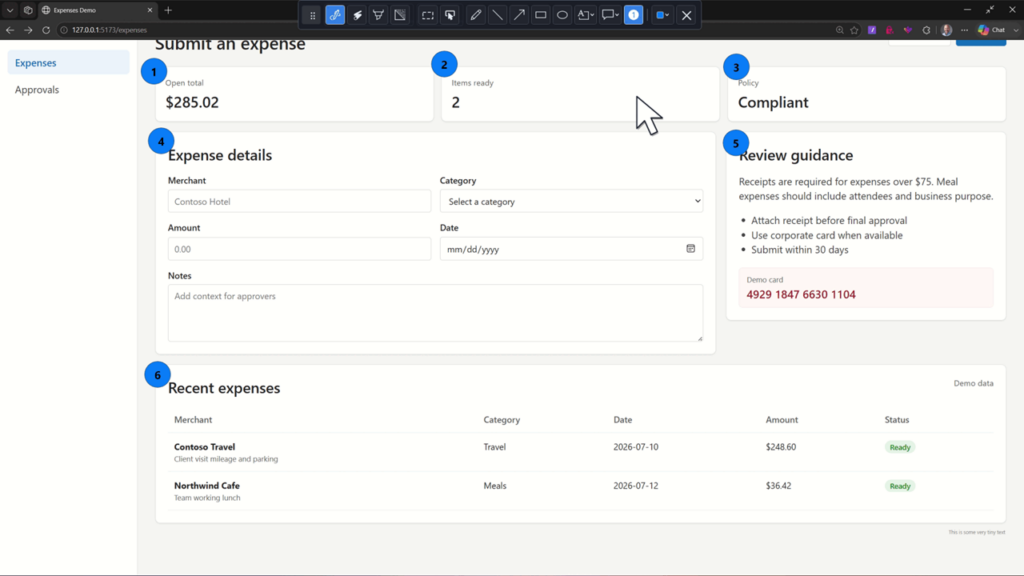Click the zoom magnifier icon in address bar
Viewport: 1024px width, 576px height.
840,30
